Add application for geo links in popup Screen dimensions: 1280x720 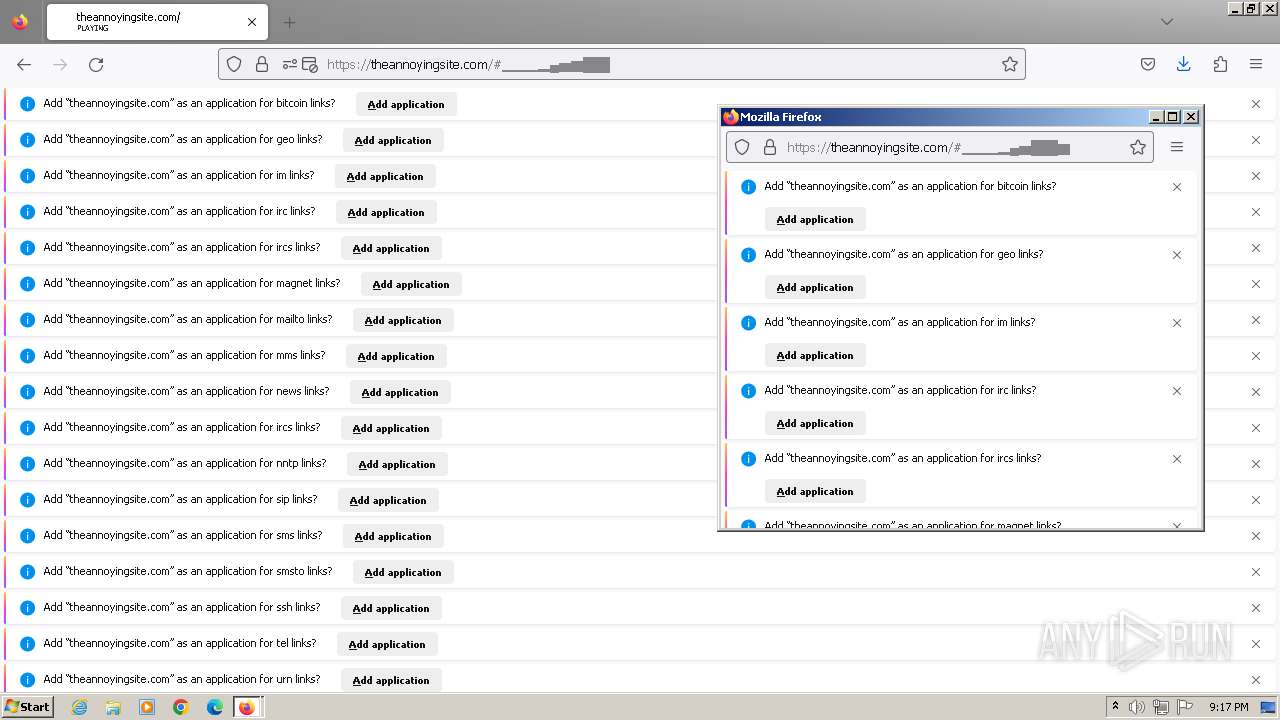coord(815,287)
